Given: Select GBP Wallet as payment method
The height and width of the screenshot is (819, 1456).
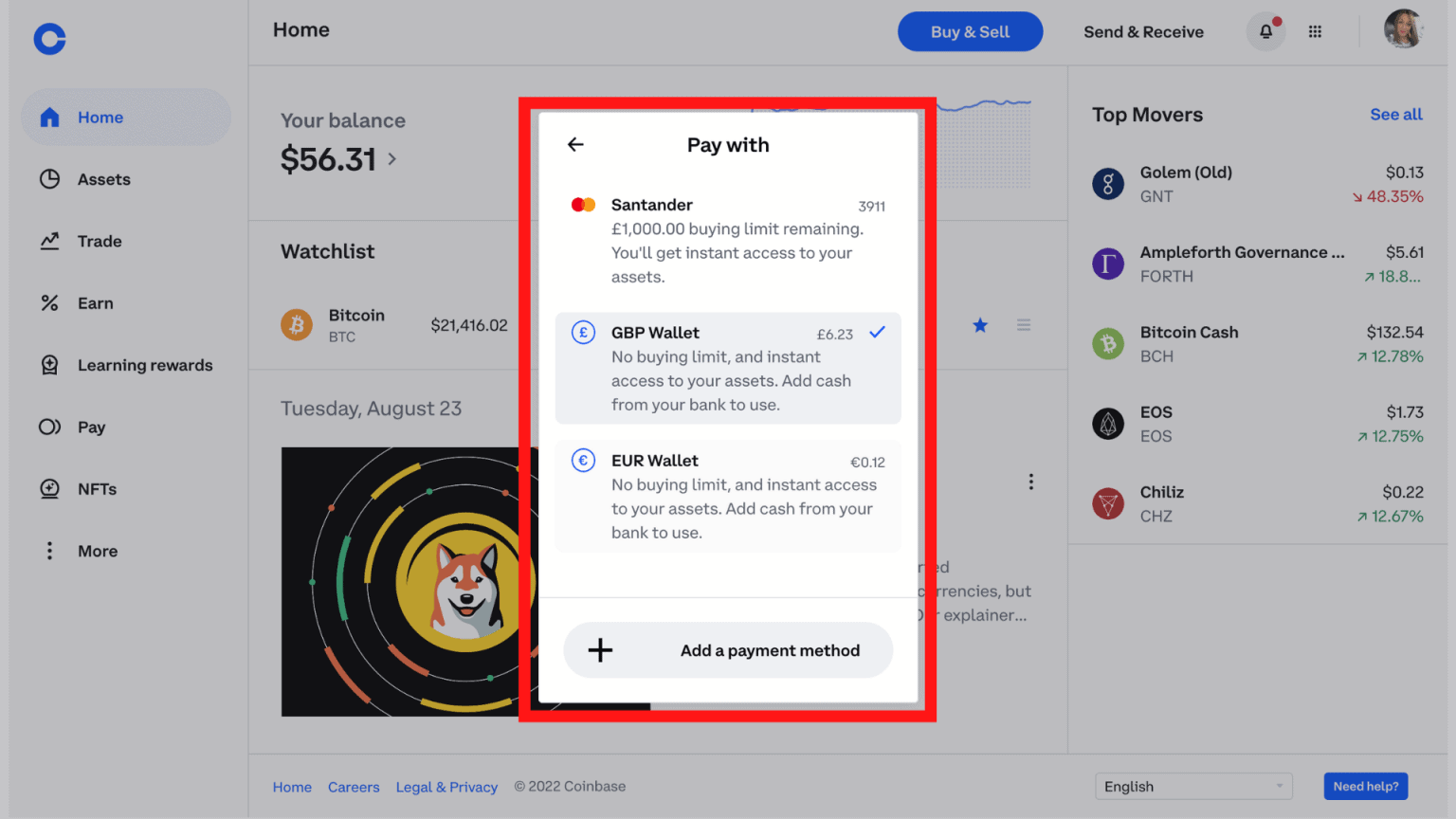Looking at the screenshot, I should (x=728, y=368).
